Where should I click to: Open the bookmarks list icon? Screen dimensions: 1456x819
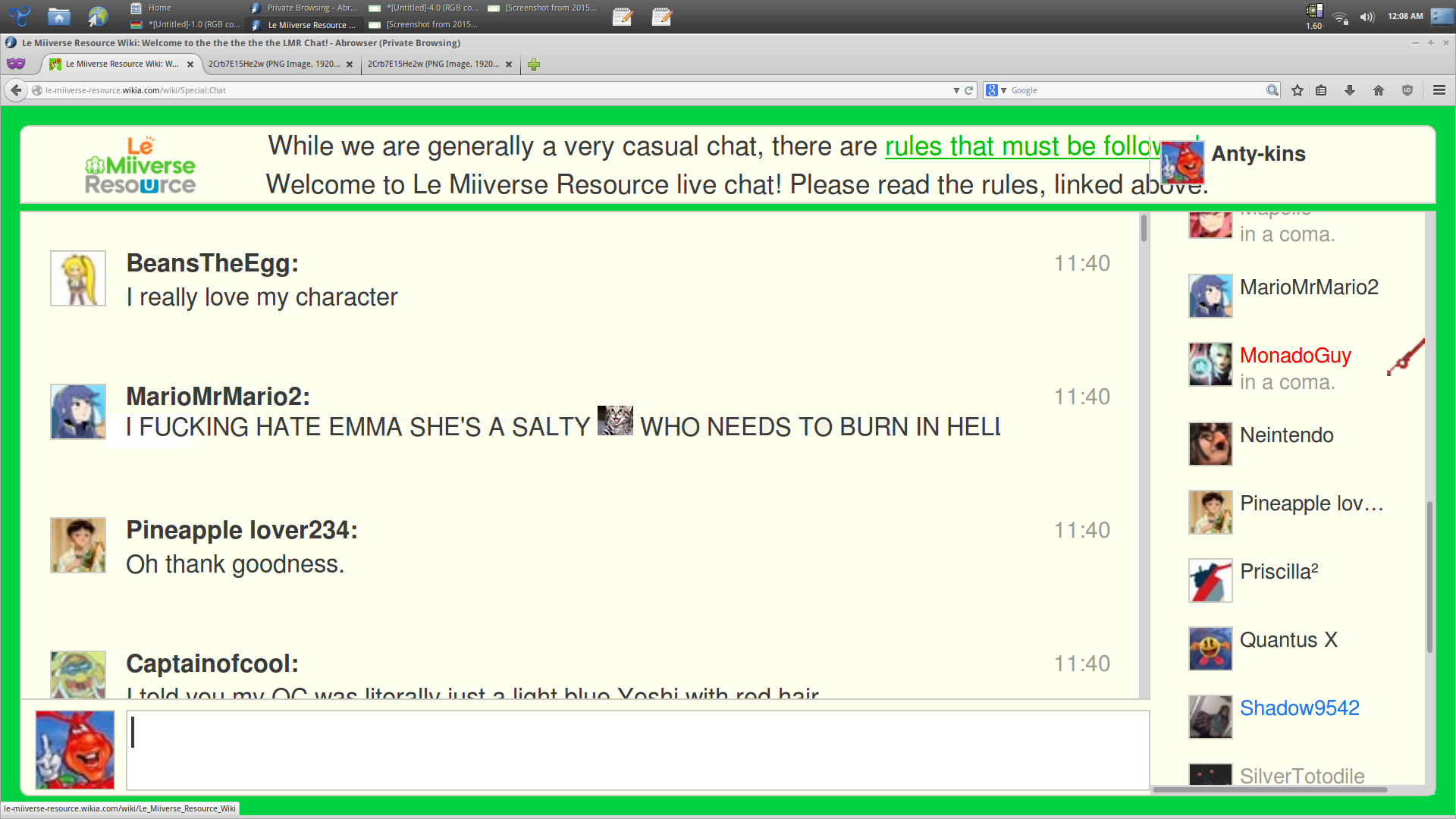tap(1321, 90)
